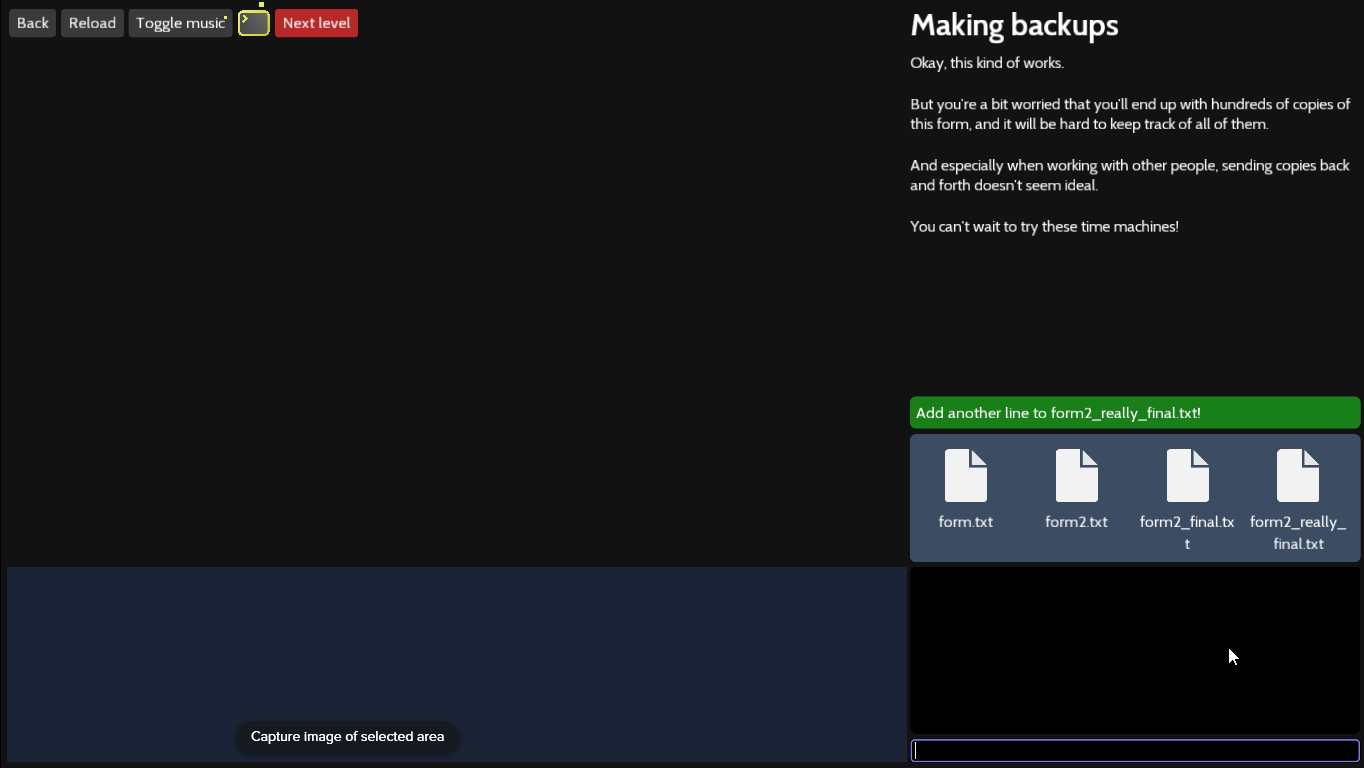The height and width of the screenshot is (768, 1364).
Task: Go to the Next level
Action: [316, 23]
